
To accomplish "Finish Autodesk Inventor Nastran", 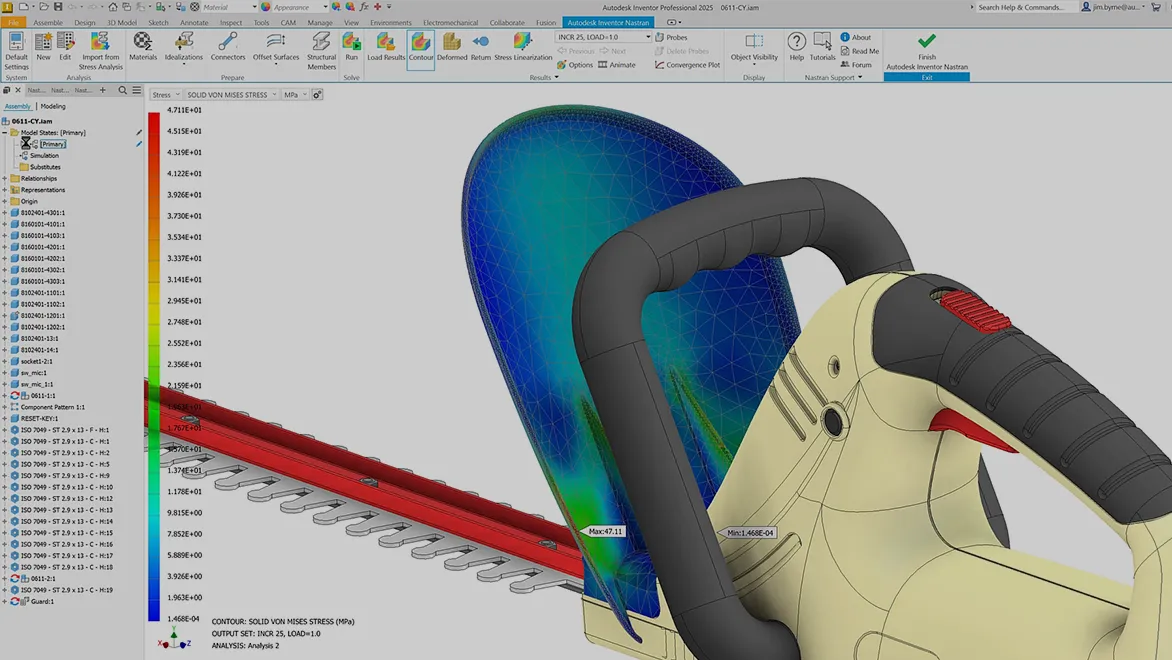I will tap(927, 51).
